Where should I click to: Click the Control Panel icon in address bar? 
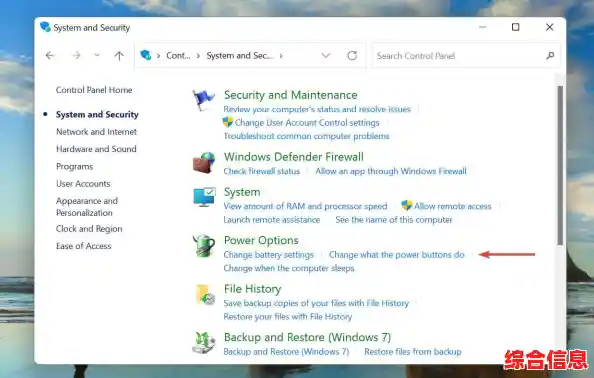[x=146, y=55]
